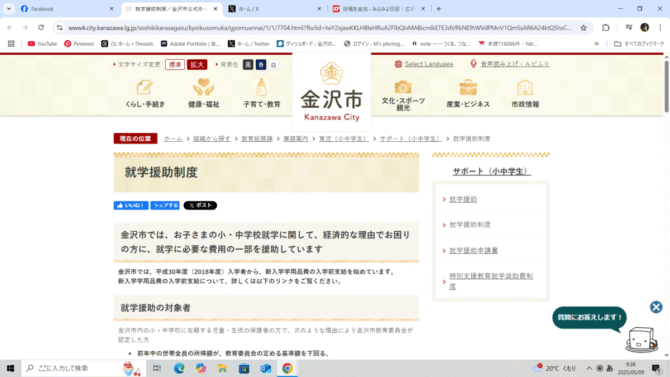This screenshot has width=670, height=377.
Task: Reload the page
Action: pos(41,27)
